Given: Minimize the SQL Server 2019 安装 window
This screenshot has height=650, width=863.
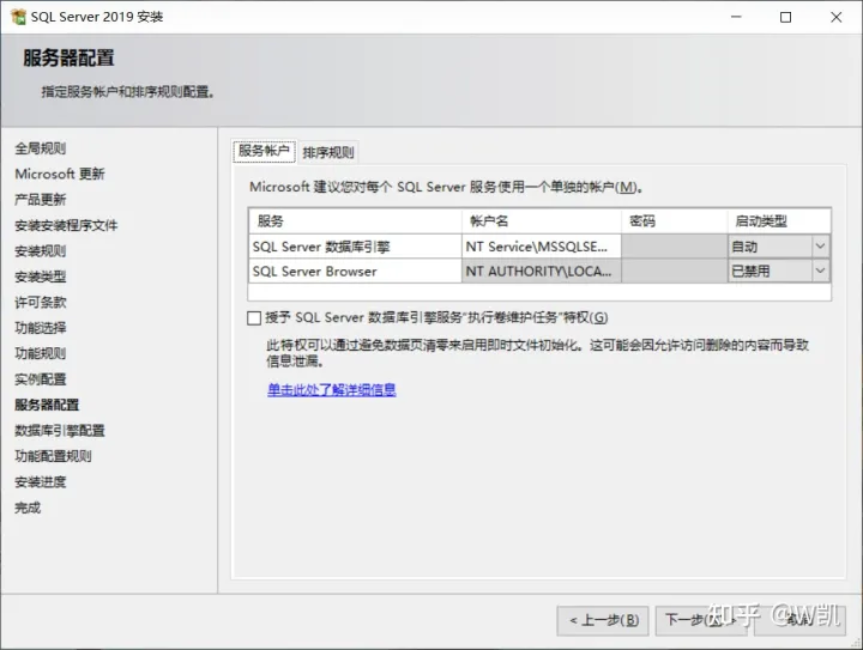Looking at the screenshot, I should (x=736, y=17).
